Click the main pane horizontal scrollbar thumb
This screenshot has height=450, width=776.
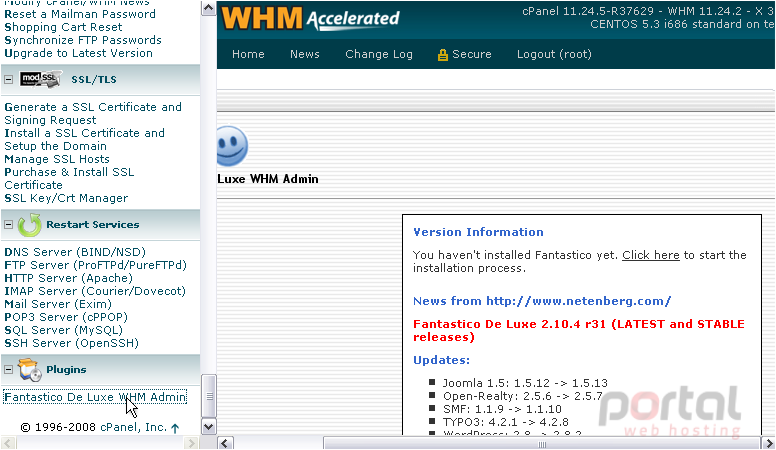[x=542, y=443]
